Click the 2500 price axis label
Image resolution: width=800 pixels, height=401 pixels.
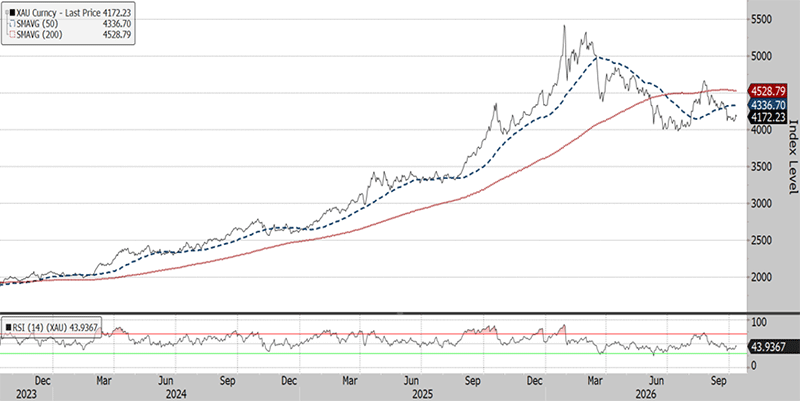point(762,240)
